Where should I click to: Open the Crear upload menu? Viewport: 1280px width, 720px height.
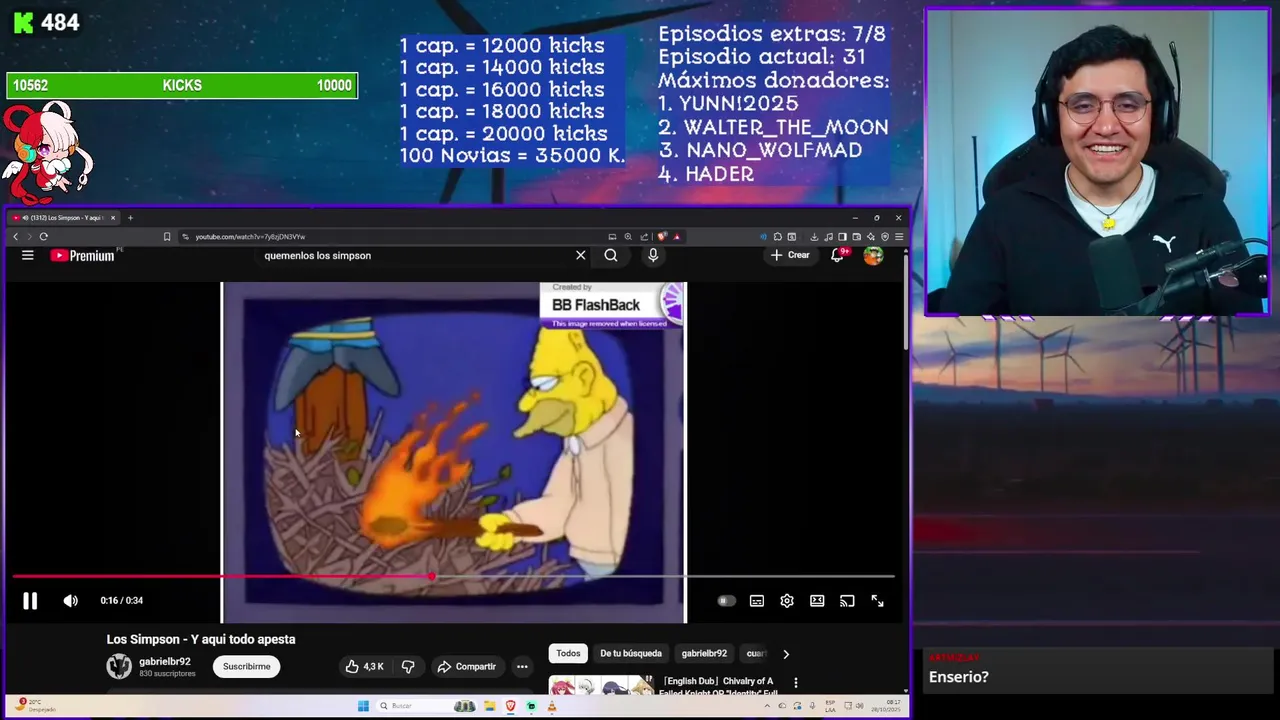pyautogui.click(x=790, y=255)
